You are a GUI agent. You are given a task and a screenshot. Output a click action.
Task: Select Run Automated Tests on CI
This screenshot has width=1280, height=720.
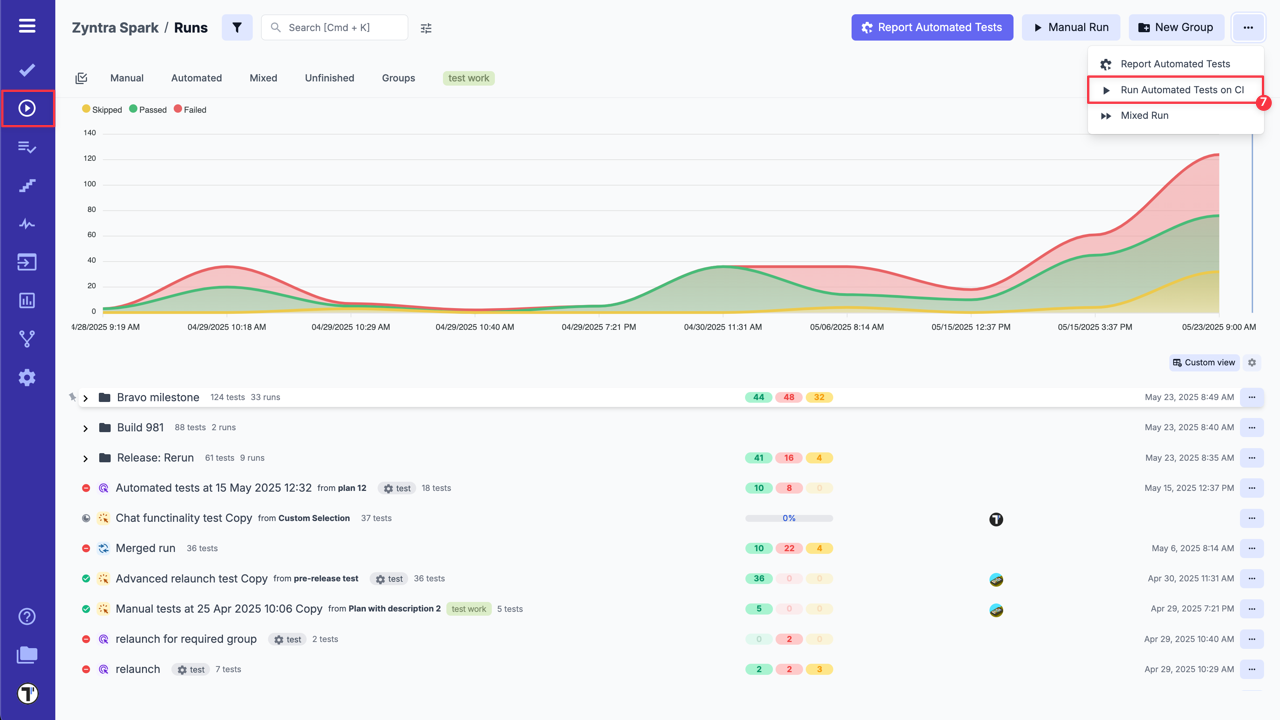click(x=1181, y=90)
